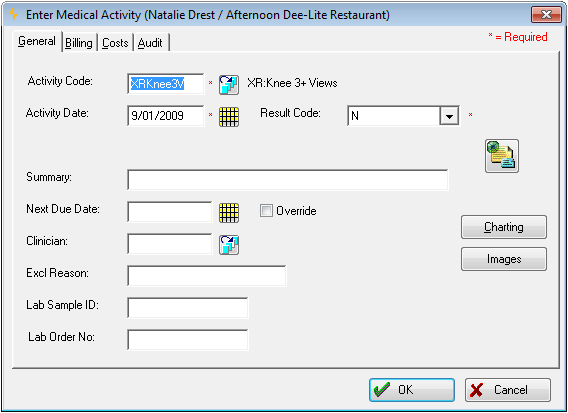Go to the Audit tab
Screen dimensions: 568x413
tap(150, 43)
